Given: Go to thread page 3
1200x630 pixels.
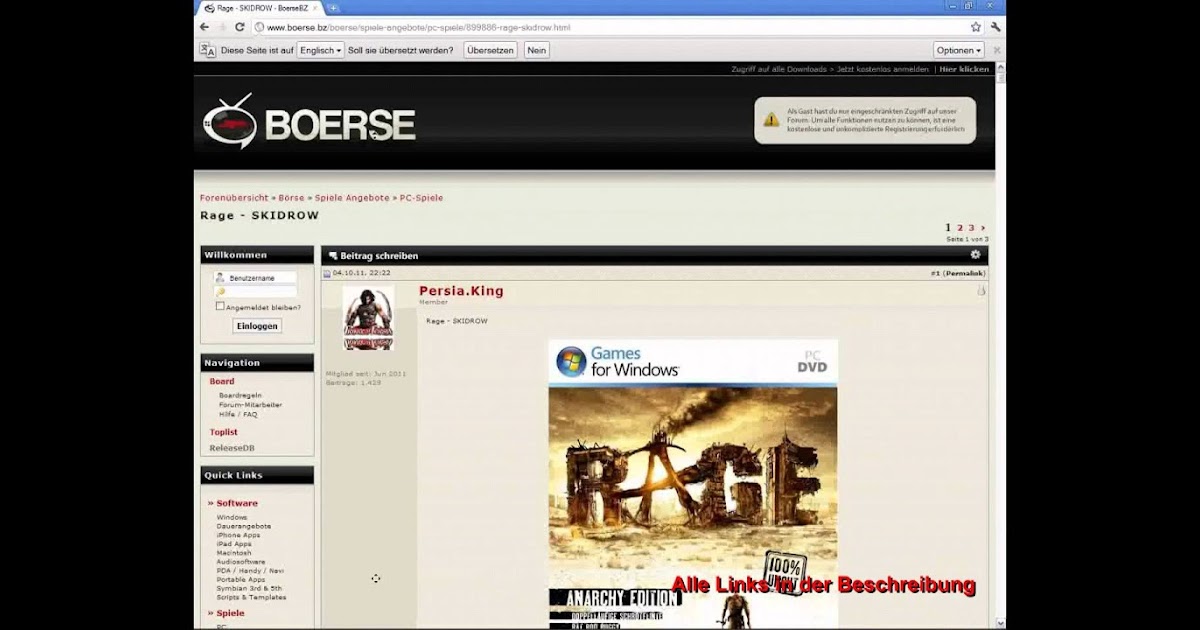Looking at the screenshot, I should click(971, 228).
